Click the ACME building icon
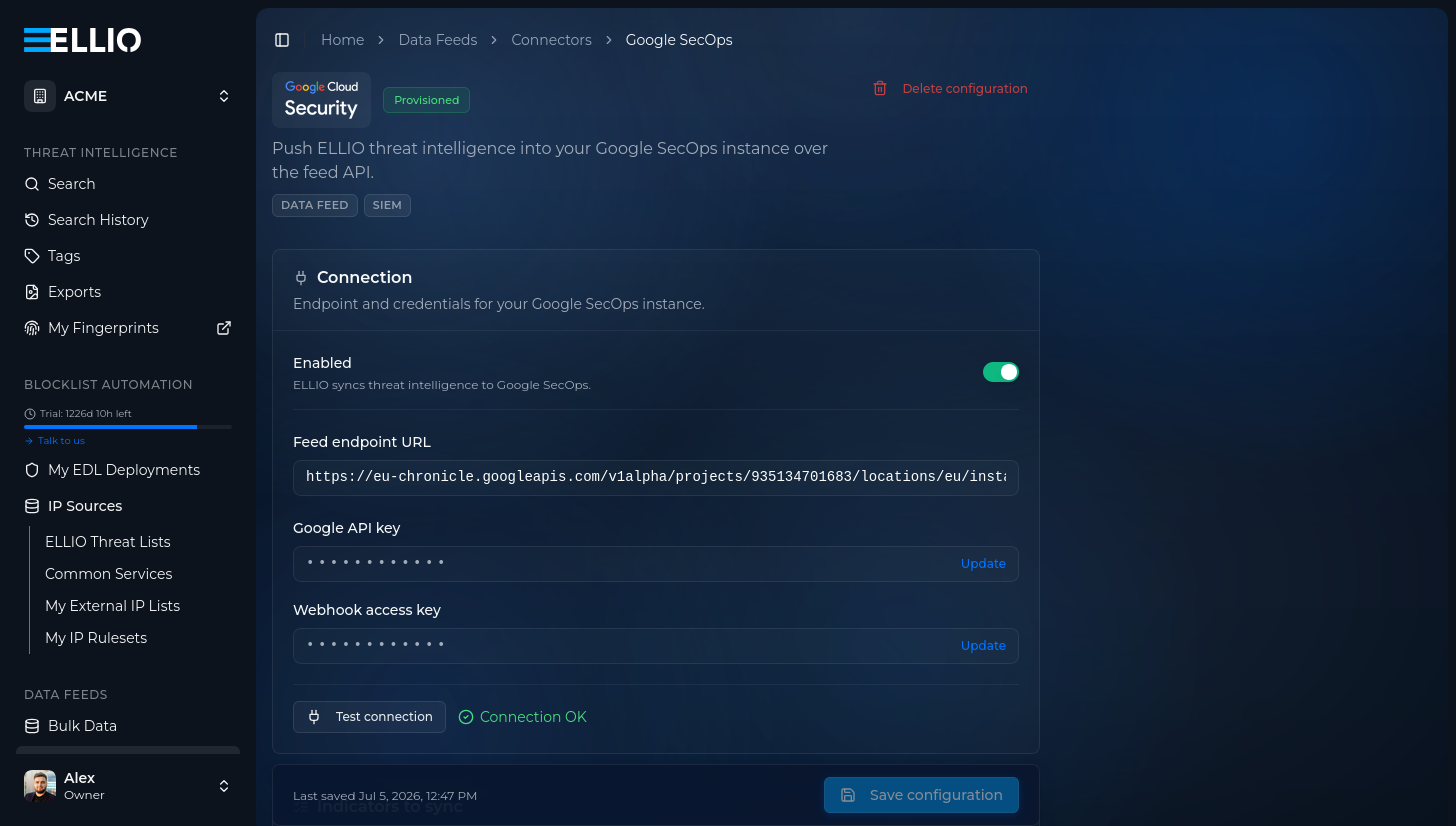 40,96
